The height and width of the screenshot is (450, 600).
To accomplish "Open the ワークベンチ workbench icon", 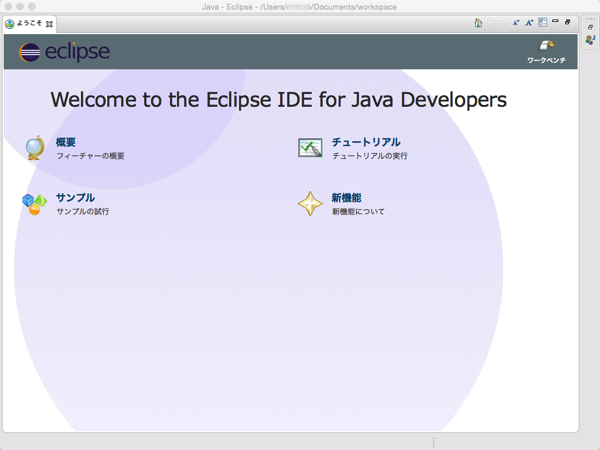I will tap(547, 46).
